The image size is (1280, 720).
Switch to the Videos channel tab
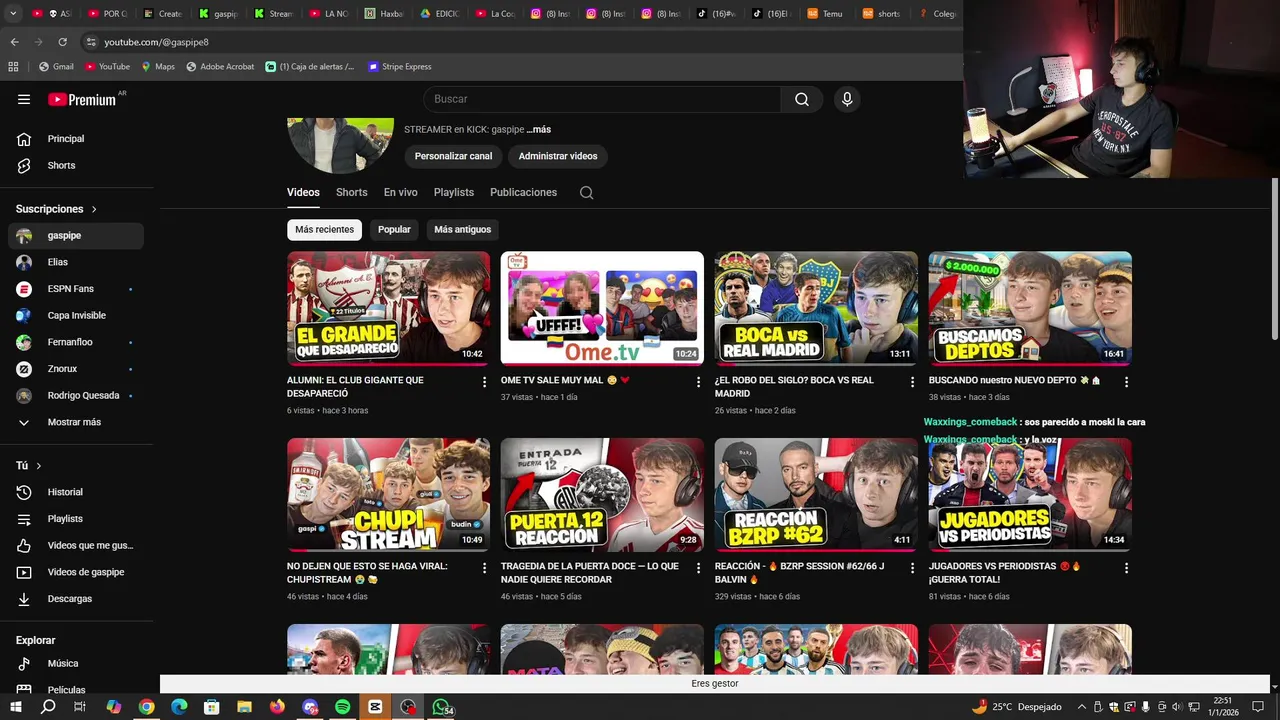pyautogui.click(x=303, y=193)
